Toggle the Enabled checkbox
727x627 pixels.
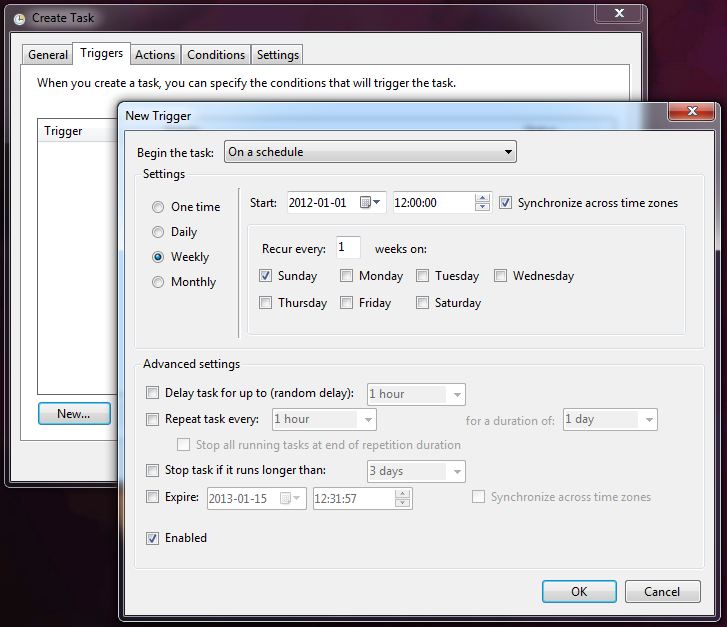(152, 538)
